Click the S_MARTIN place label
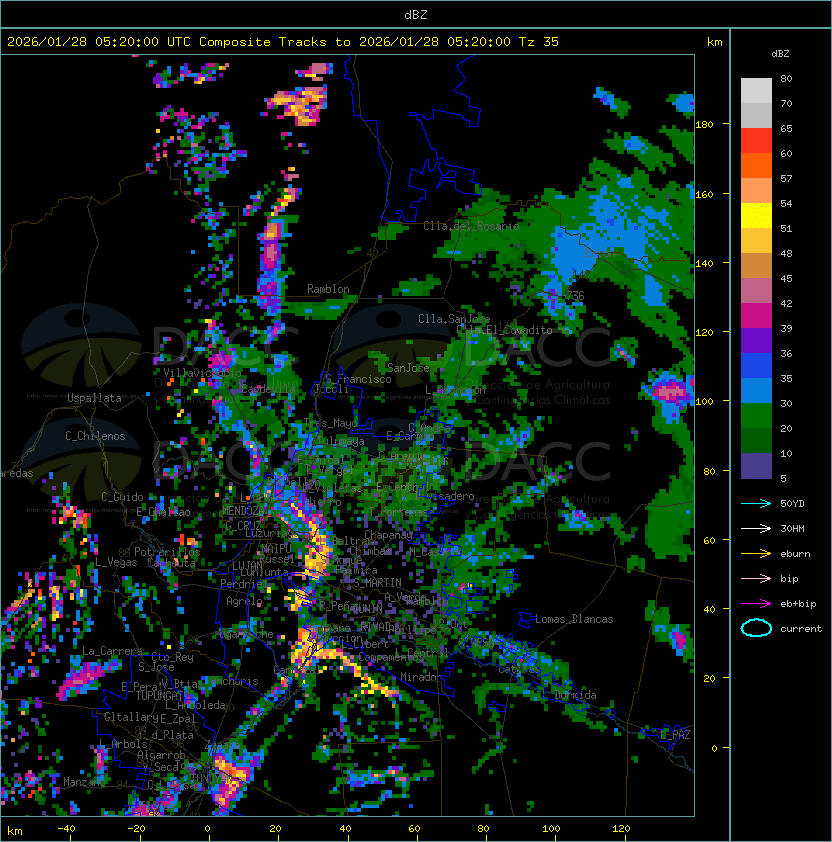 tap(378, 583)
